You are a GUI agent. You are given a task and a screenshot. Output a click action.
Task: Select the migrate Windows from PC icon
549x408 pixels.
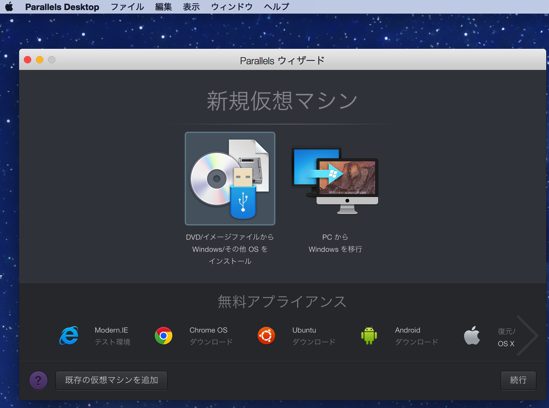tap(335, 181)
